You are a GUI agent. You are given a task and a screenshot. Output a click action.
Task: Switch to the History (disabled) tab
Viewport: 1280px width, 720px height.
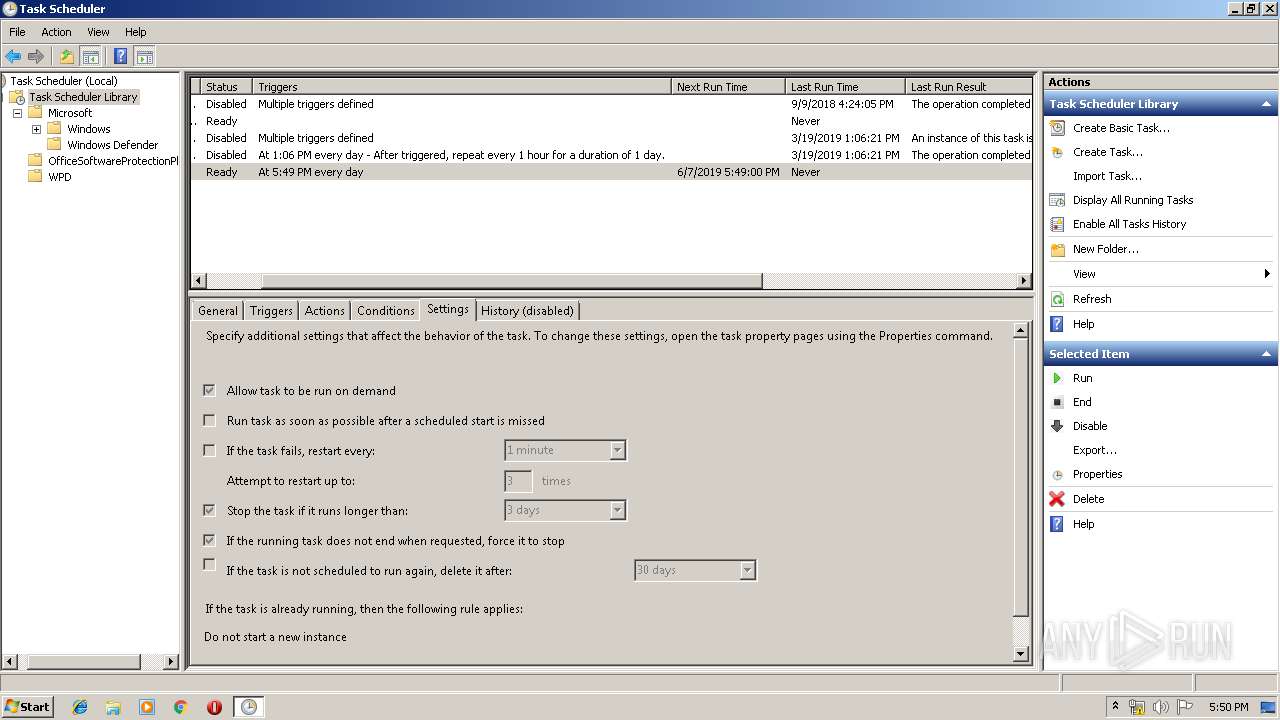528,311
